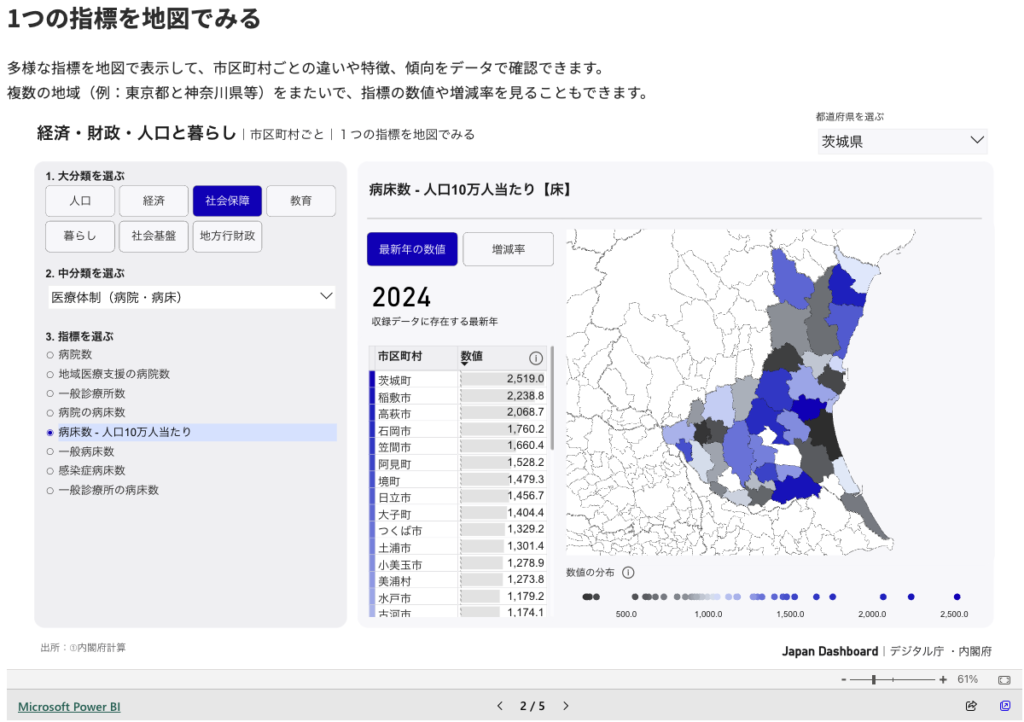
Task: Select the 一般病床数 indicator option
Action: (x=85, y=451)
